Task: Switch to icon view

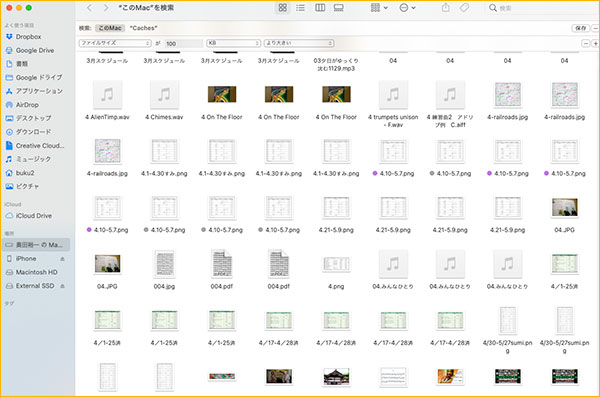Action: (282, 8)
